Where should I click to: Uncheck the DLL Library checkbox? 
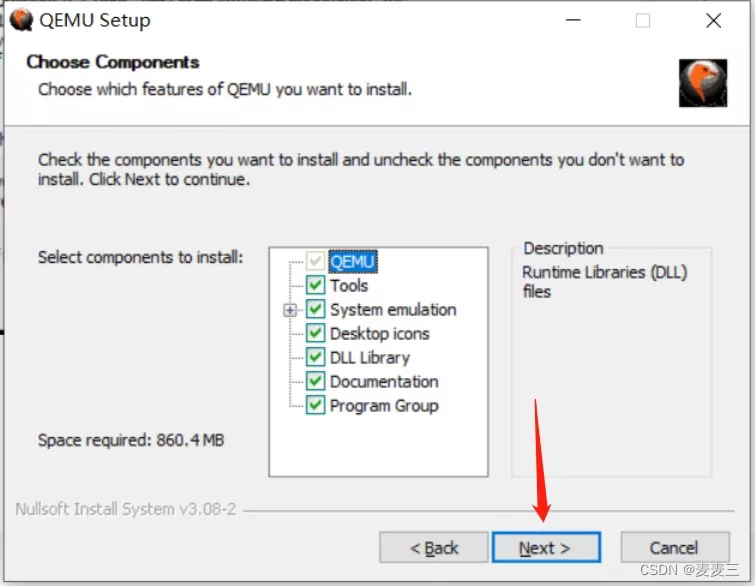pyautogui.click(x=315, y=358)
